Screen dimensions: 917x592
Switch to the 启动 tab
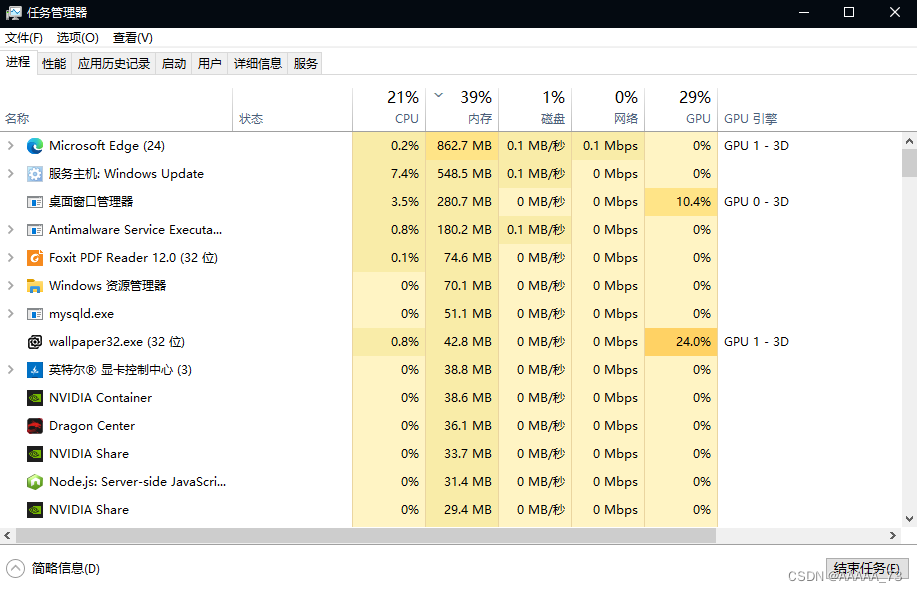[174, 63]
